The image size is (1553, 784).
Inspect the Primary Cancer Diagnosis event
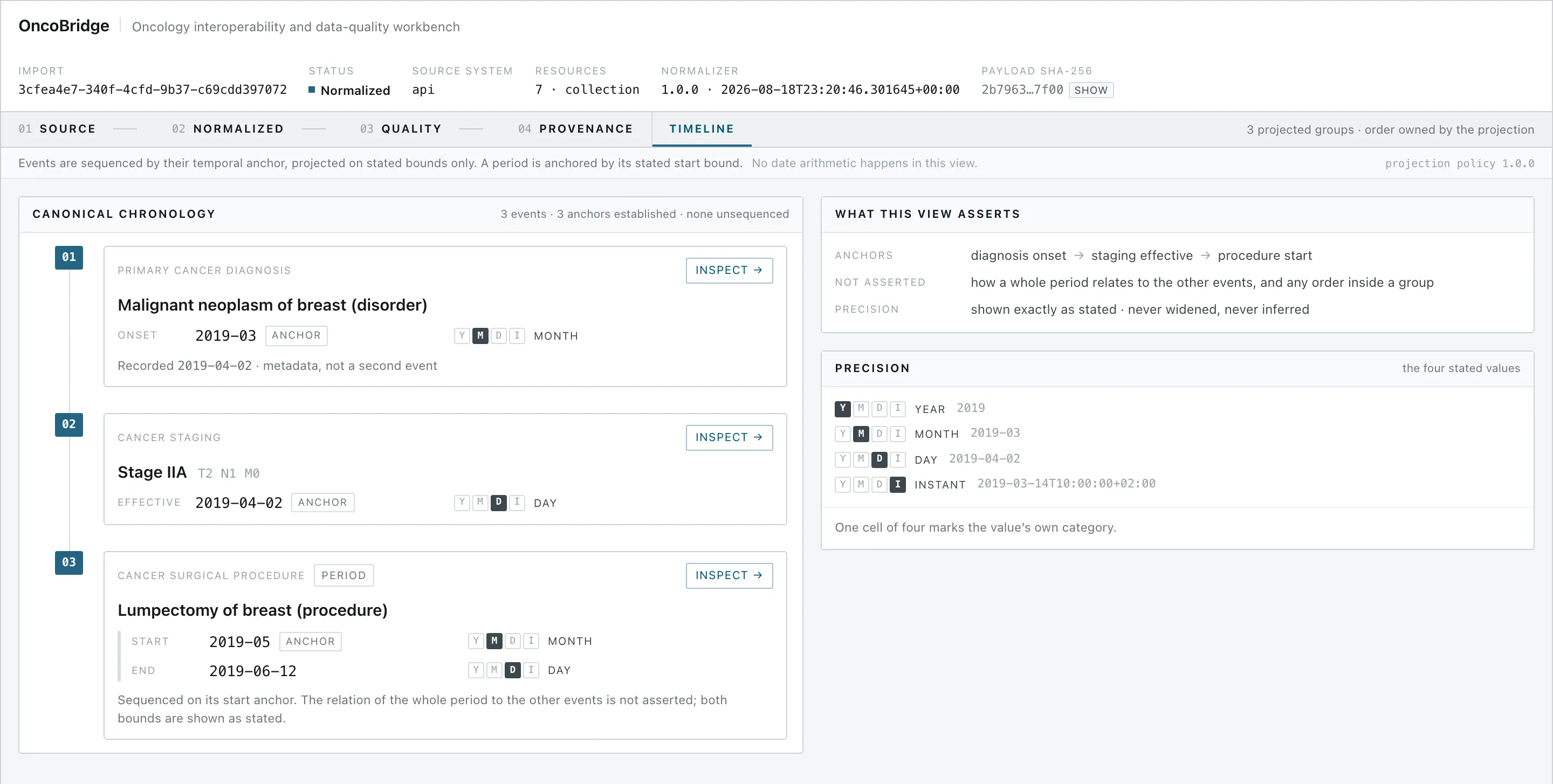click(x=729, y=271)
